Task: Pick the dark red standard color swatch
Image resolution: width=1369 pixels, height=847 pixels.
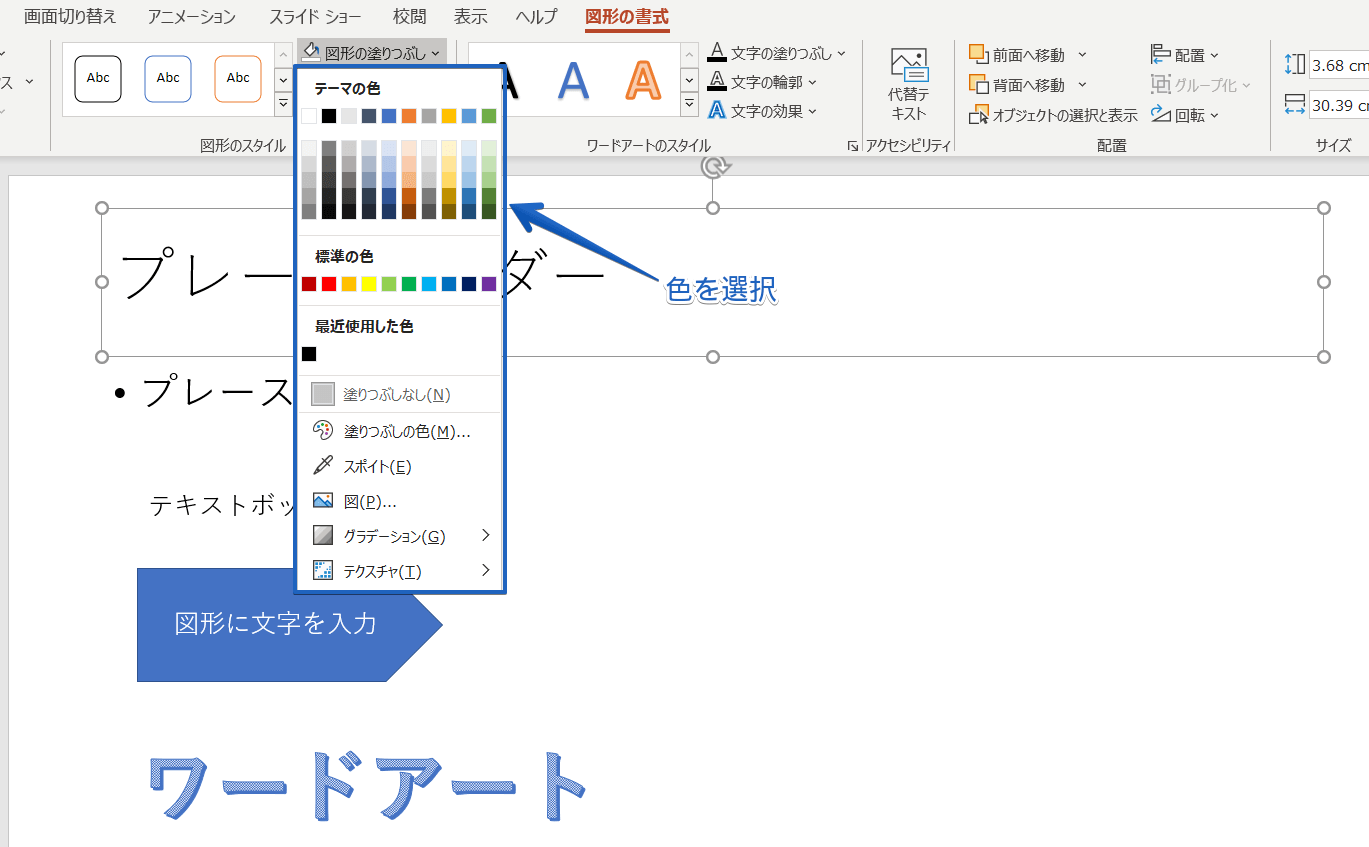Action: [309, 284]
